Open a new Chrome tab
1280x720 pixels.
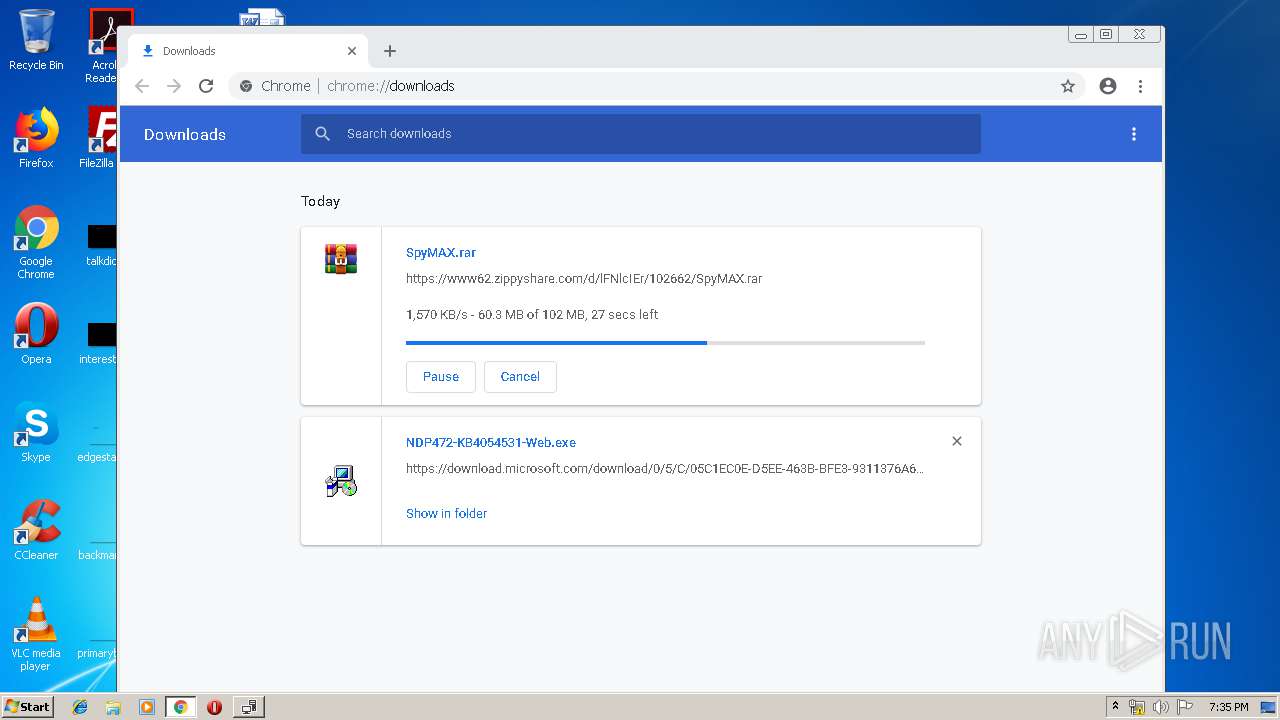click(x=390, y=51)
